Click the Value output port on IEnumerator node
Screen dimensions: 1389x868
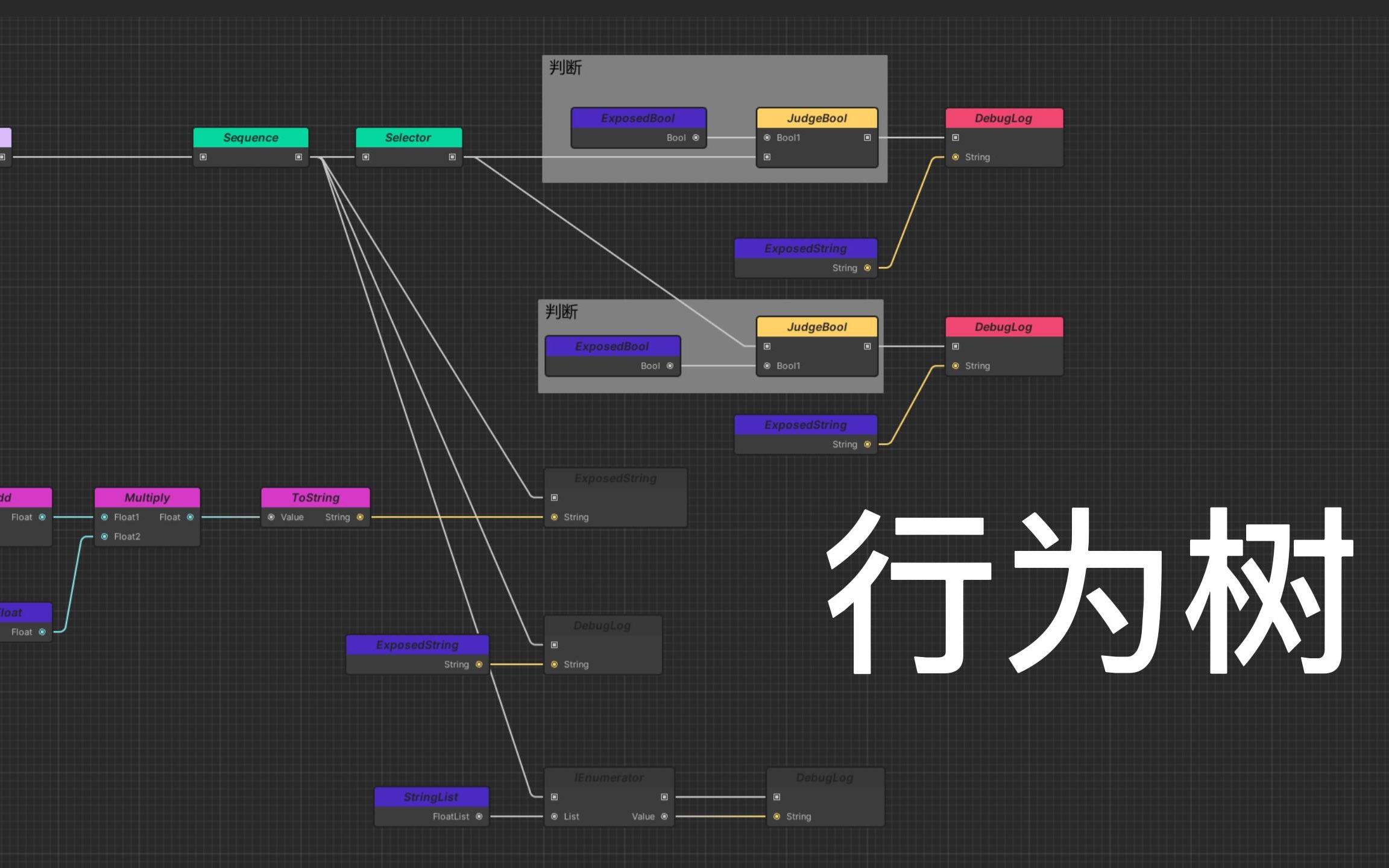pyautogui.click(x=665, y=816)
